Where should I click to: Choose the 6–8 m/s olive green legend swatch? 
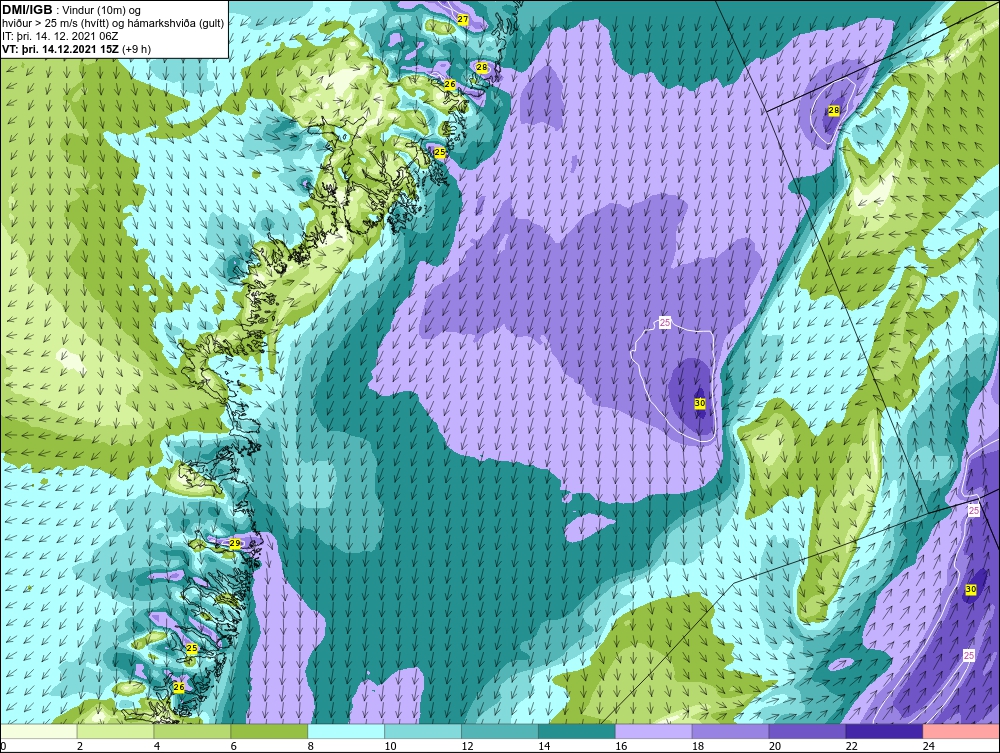coord(269,731)
